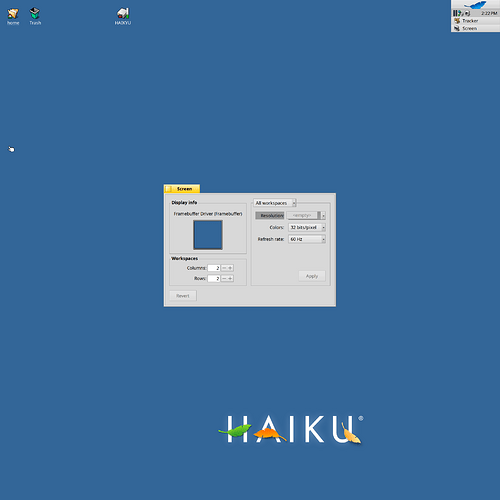Open the All workspaces dropdown

[x=275, y=203]
